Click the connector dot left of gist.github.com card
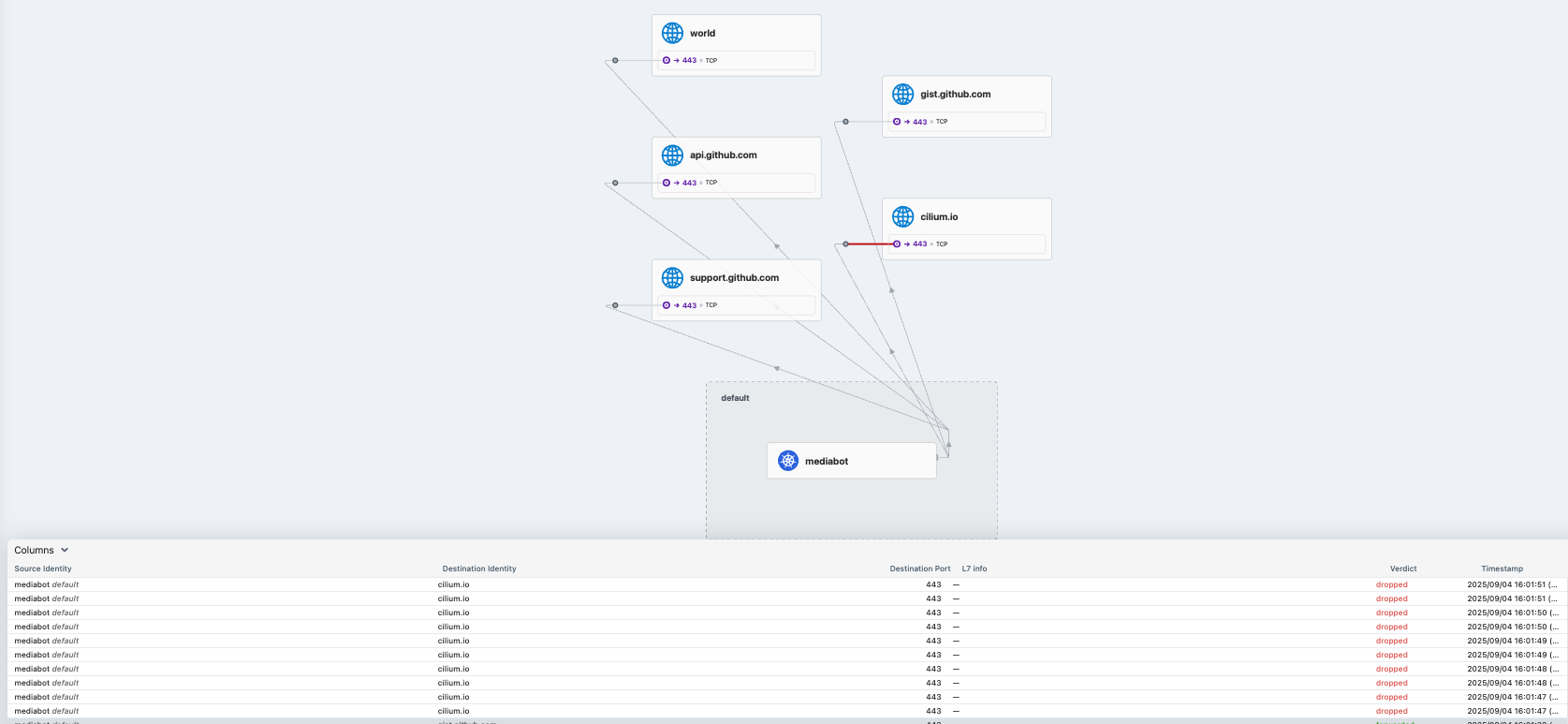 pos(845,122)
